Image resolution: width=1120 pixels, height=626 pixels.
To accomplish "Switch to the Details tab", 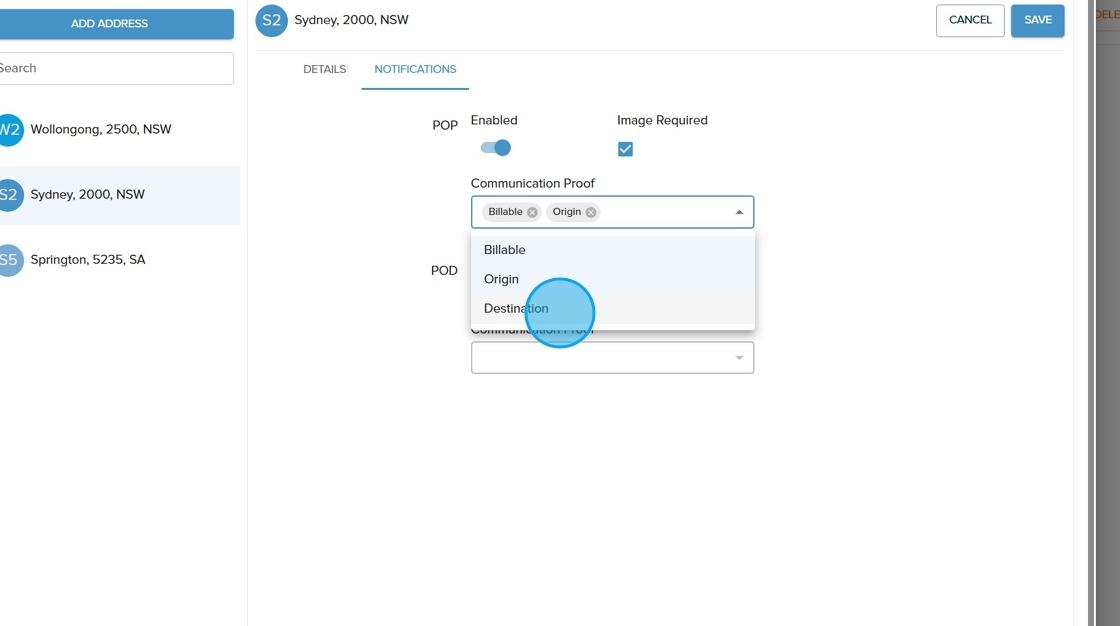I will click(x=324, y=69).
